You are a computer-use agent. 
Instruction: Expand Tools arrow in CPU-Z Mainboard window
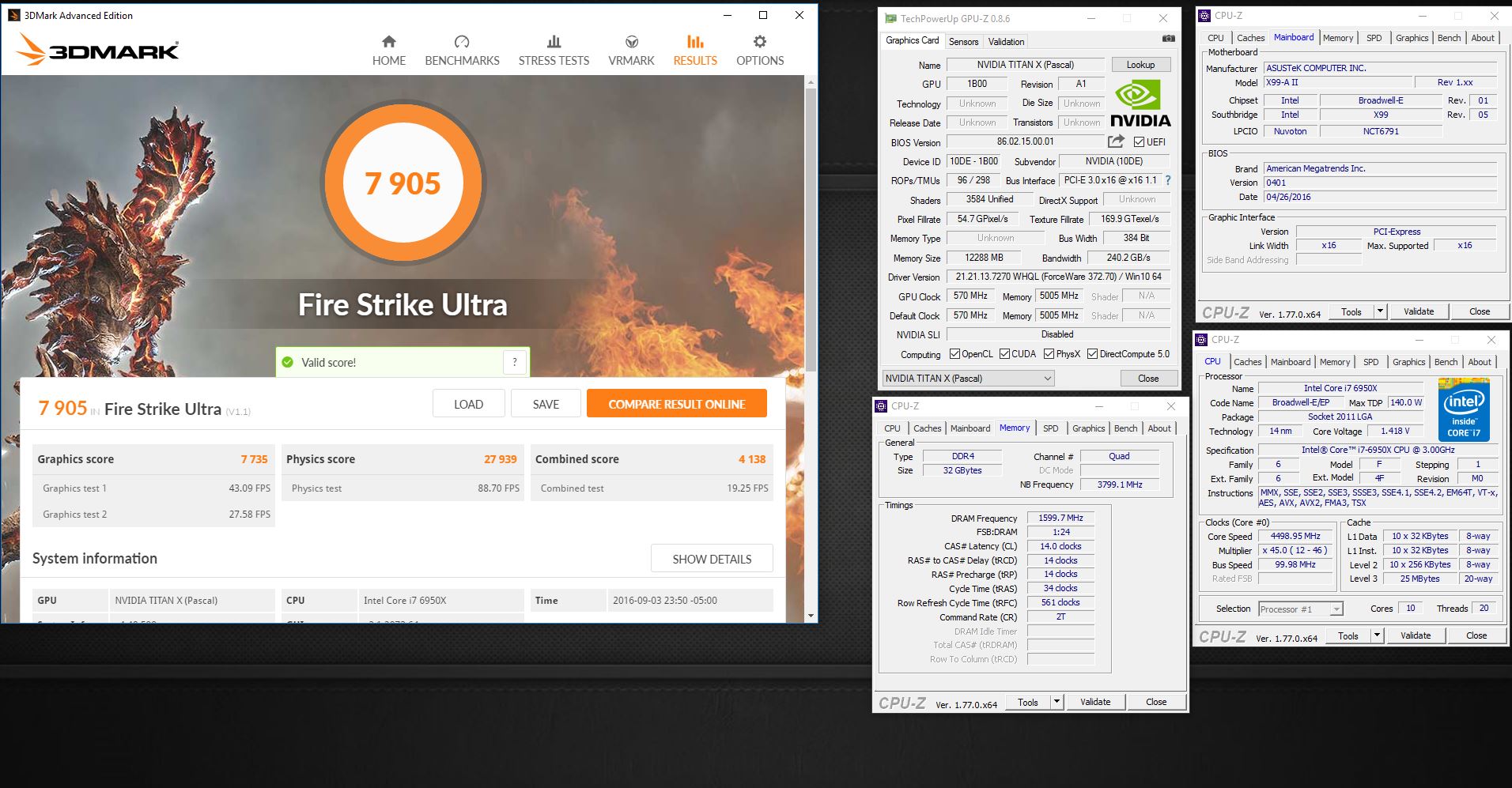tap(1380, 311)
